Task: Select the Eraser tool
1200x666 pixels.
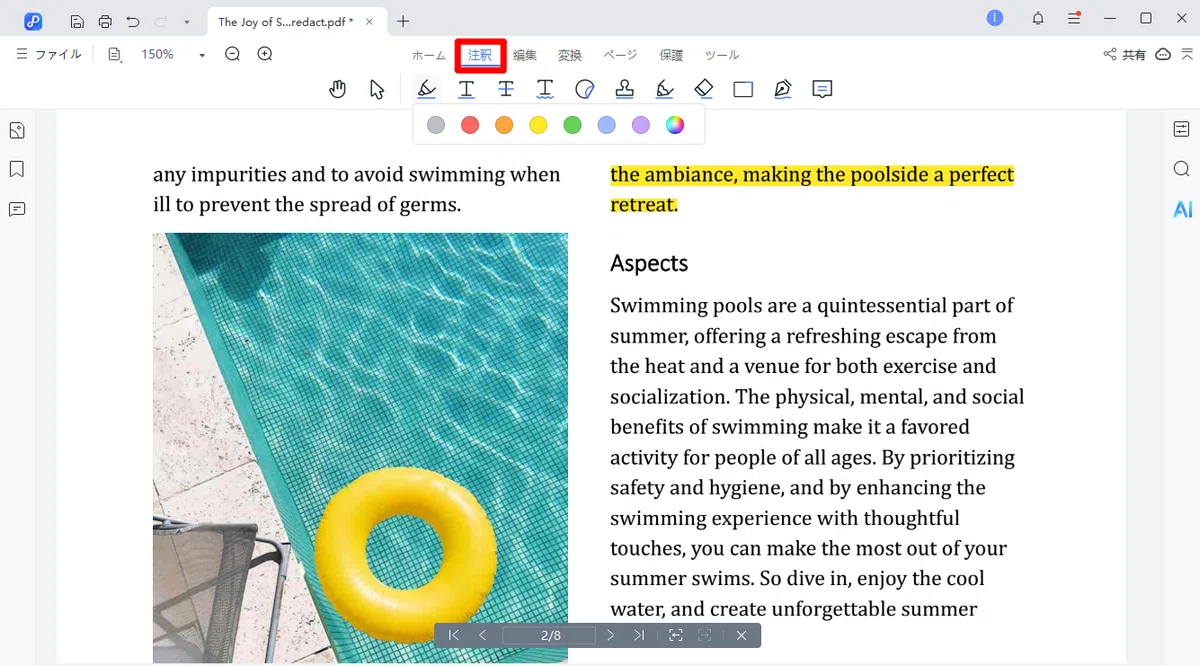Action: click(x=704, y=89)
